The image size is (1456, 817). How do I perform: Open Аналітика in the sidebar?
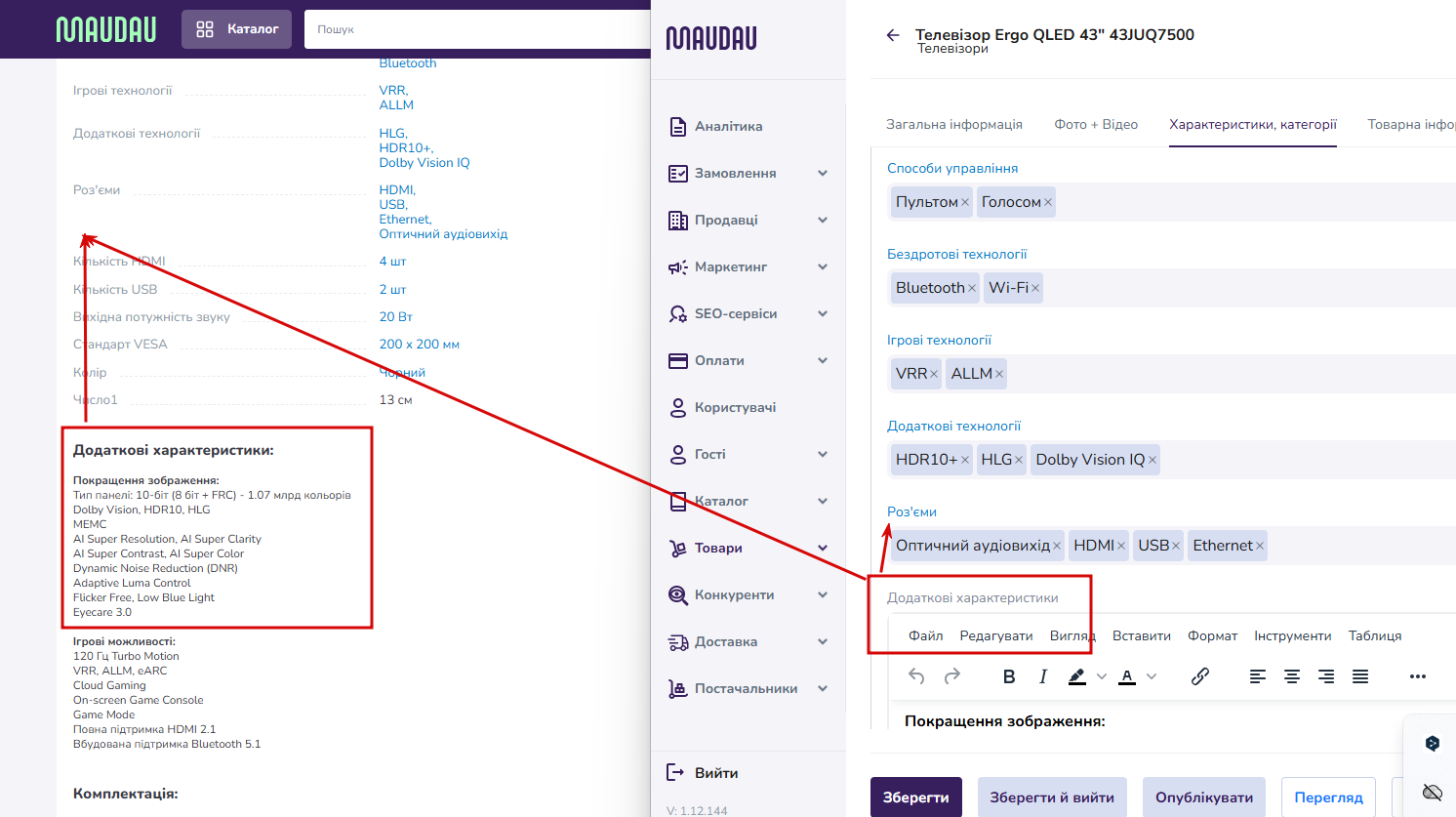[728, 127]
